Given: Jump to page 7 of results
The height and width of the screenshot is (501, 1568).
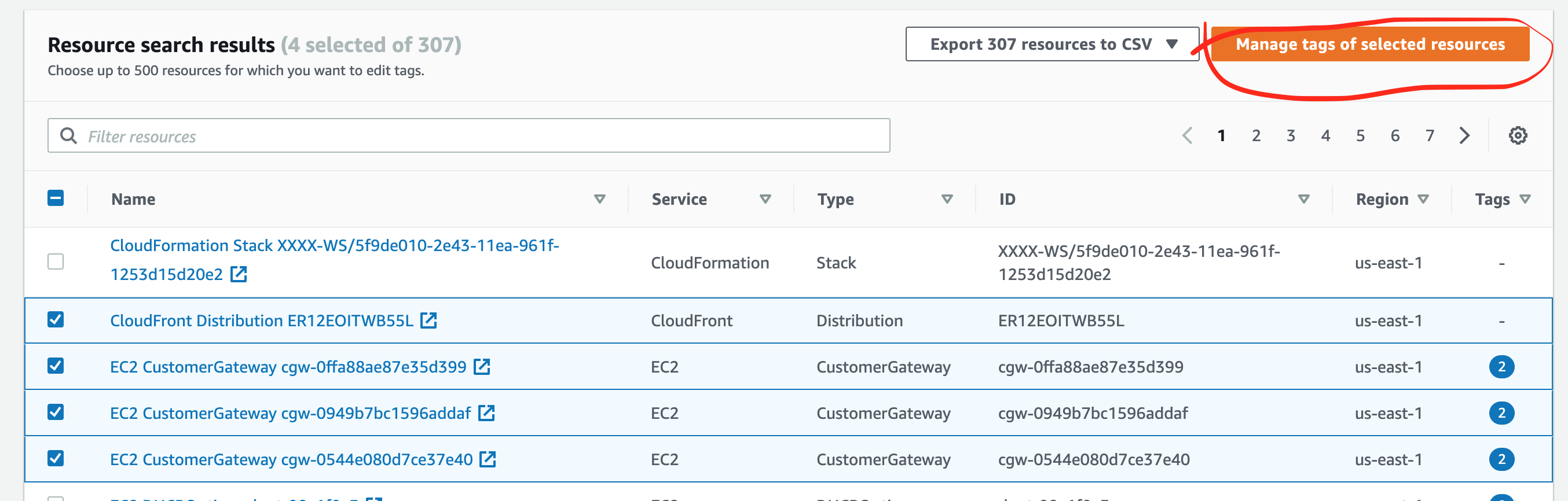Looking at the screenshot, I should point(1429,135).
